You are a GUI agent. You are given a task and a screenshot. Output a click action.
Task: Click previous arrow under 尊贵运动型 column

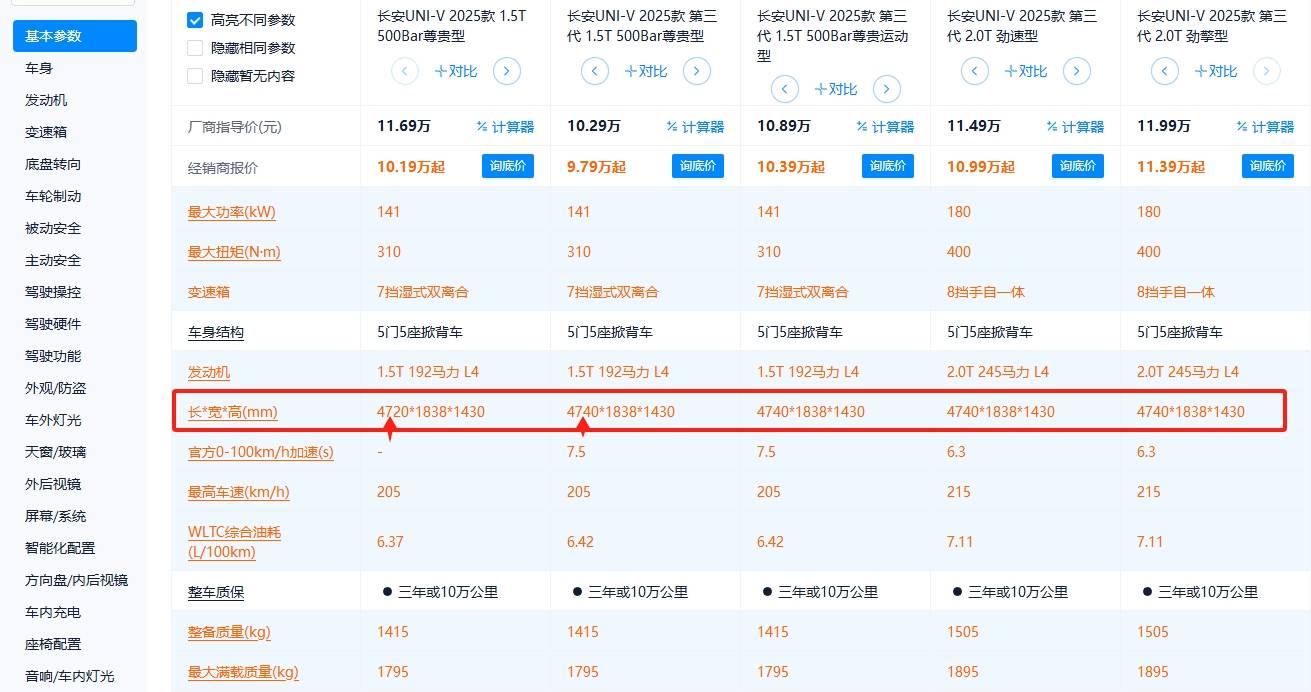[x=785, y=89]
